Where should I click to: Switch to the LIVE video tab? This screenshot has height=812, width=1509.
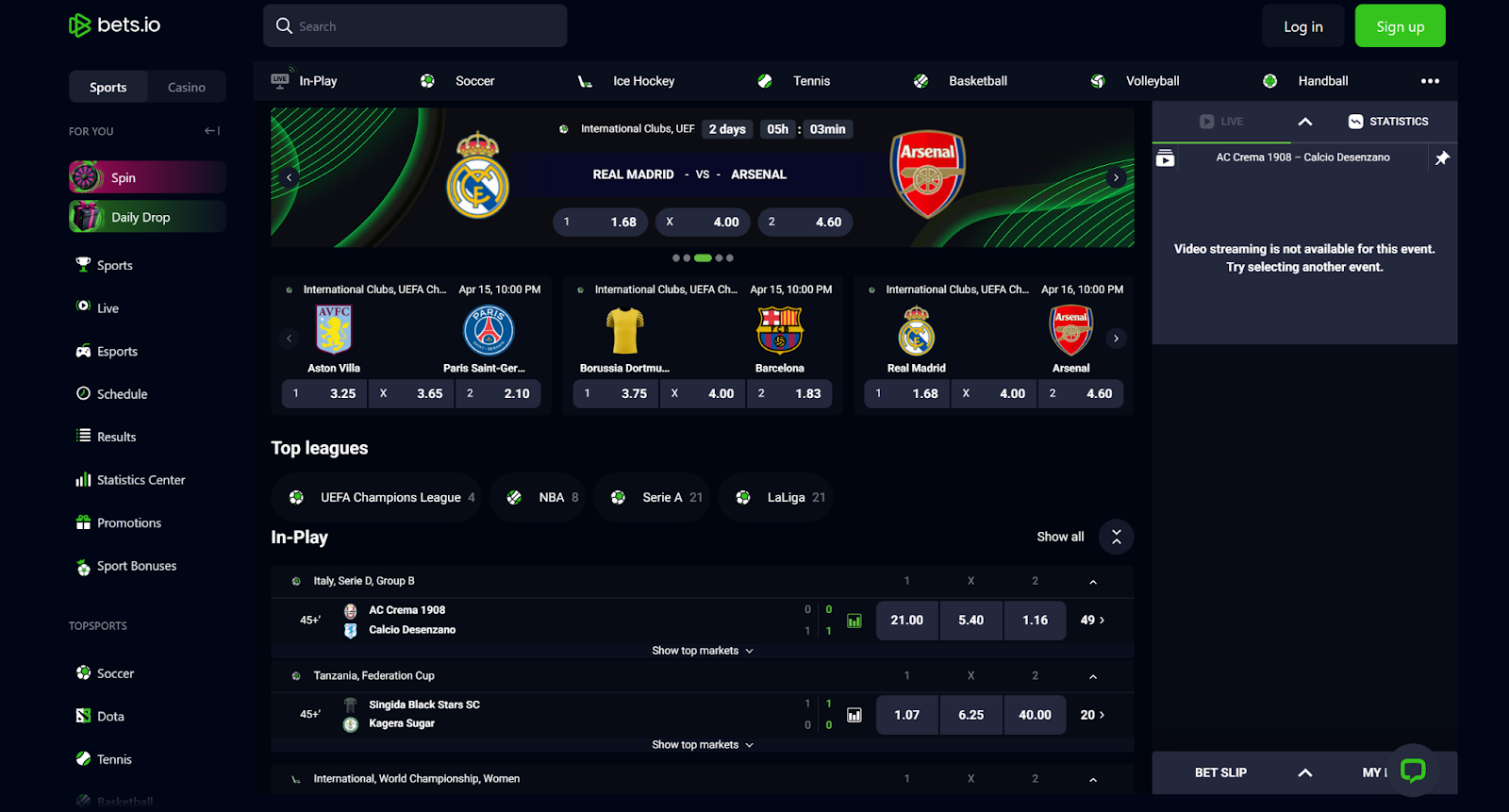tap(1221, 122)
